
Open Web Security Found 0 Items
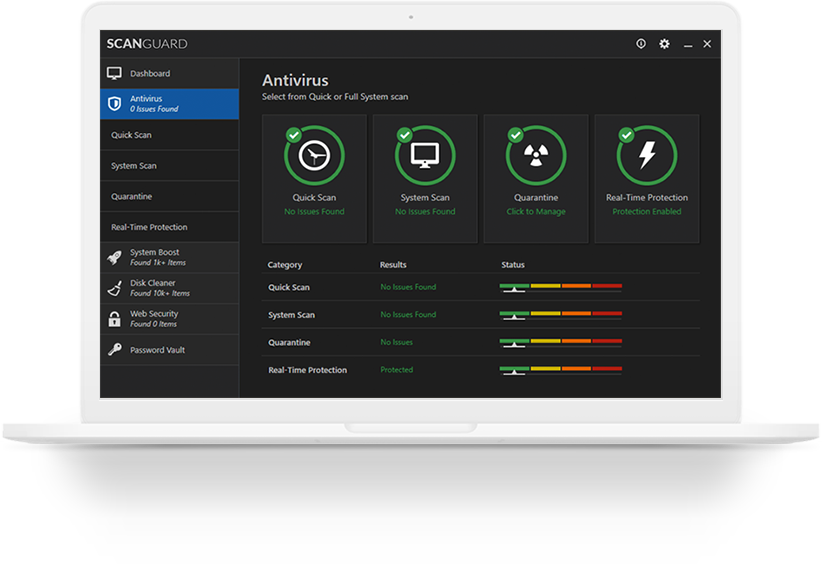tap(169, 319)
